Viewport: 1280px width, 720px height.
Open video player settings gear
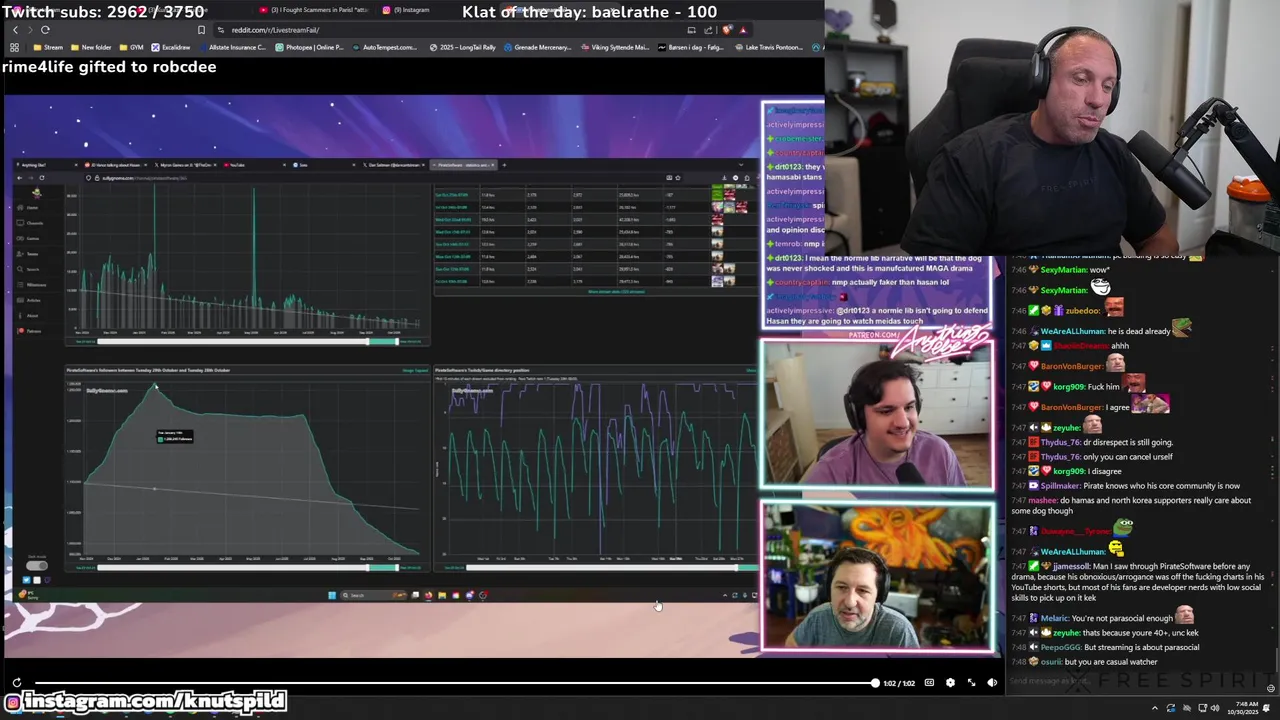[950, 683]
